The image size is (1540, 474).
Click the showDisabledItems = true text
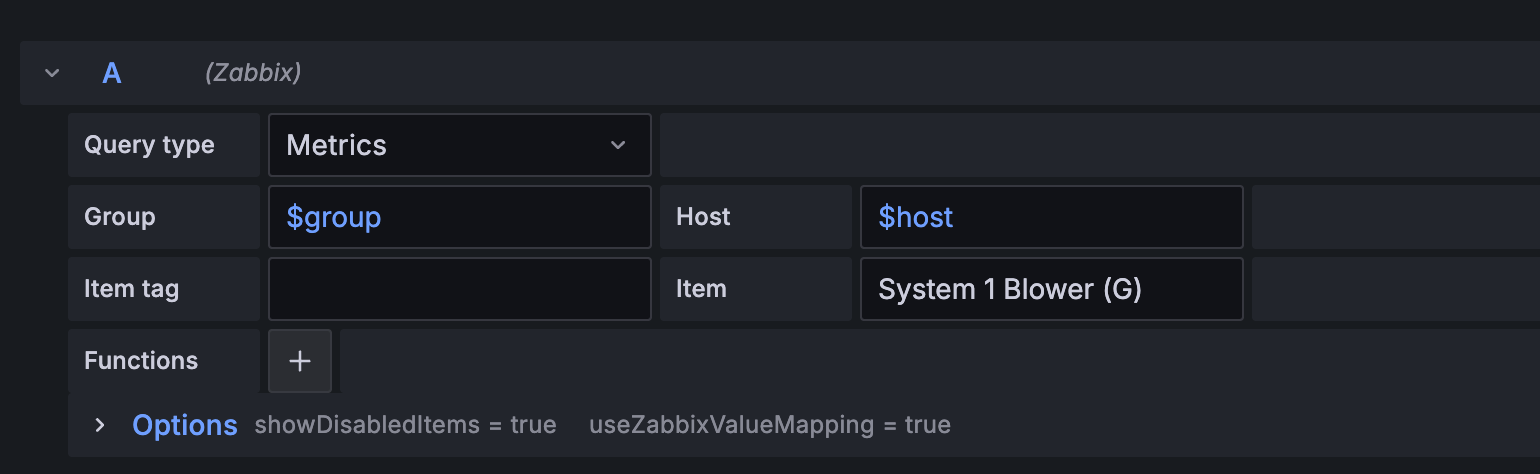(x=405, y=425)
